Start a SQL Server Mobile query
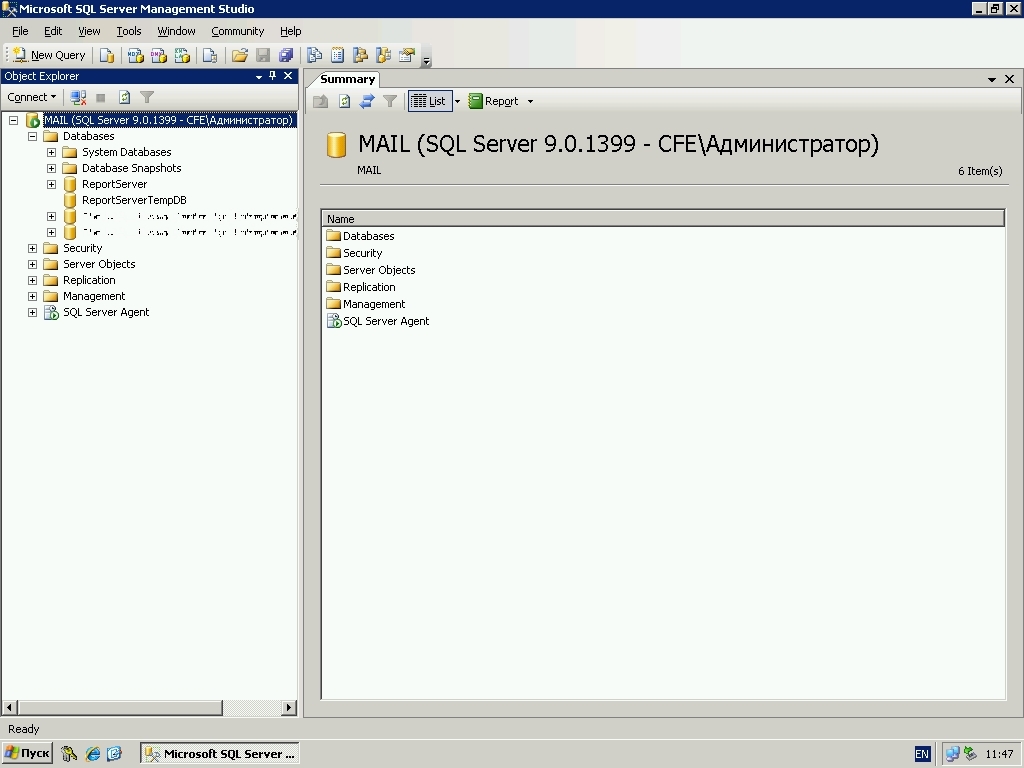Image resolution: width=1024 pixels, height=768 pixels. (210, 56)
